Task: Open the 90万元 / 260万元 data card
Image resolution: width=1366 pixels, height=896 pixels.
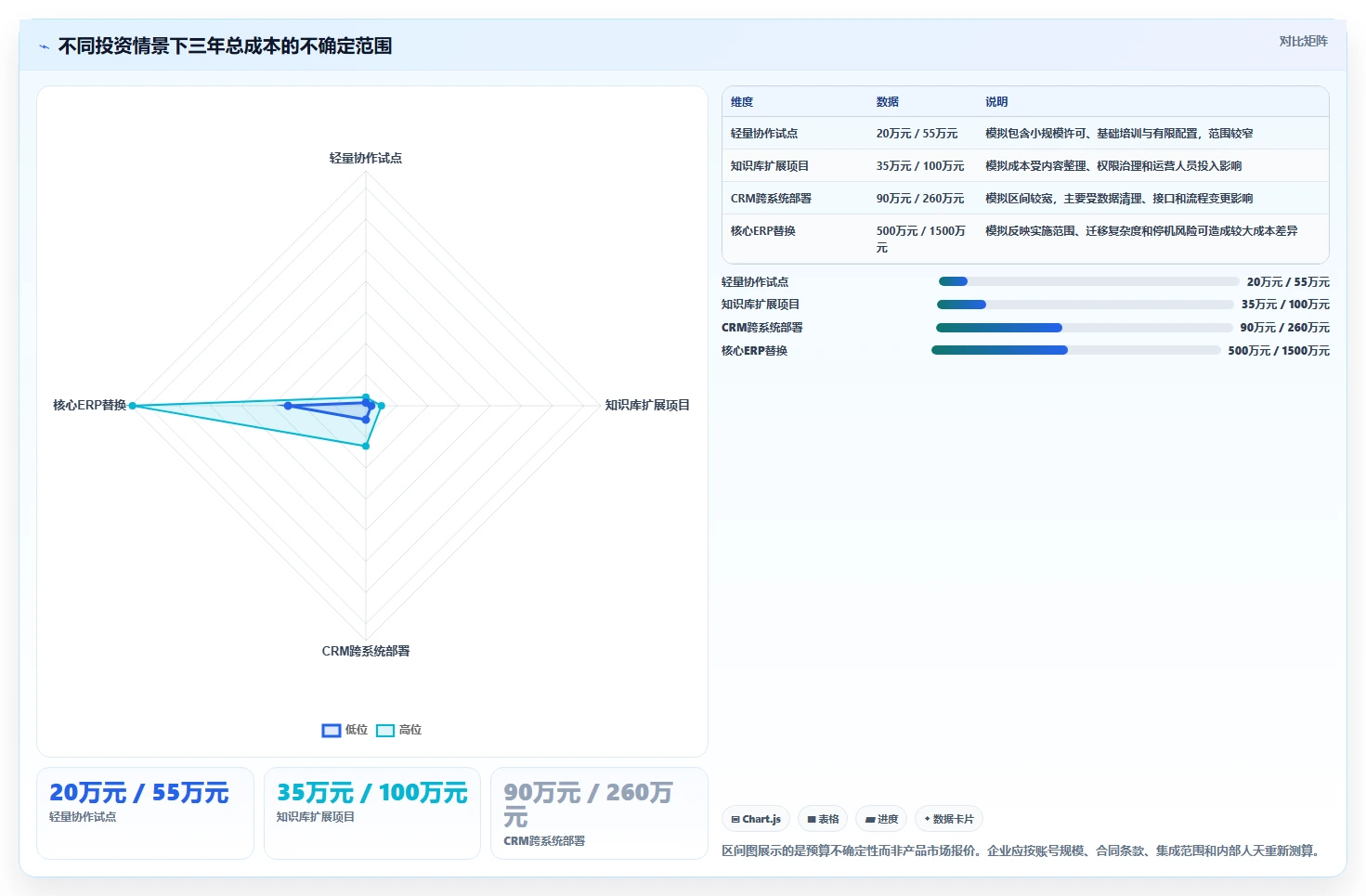Action: 599,813
